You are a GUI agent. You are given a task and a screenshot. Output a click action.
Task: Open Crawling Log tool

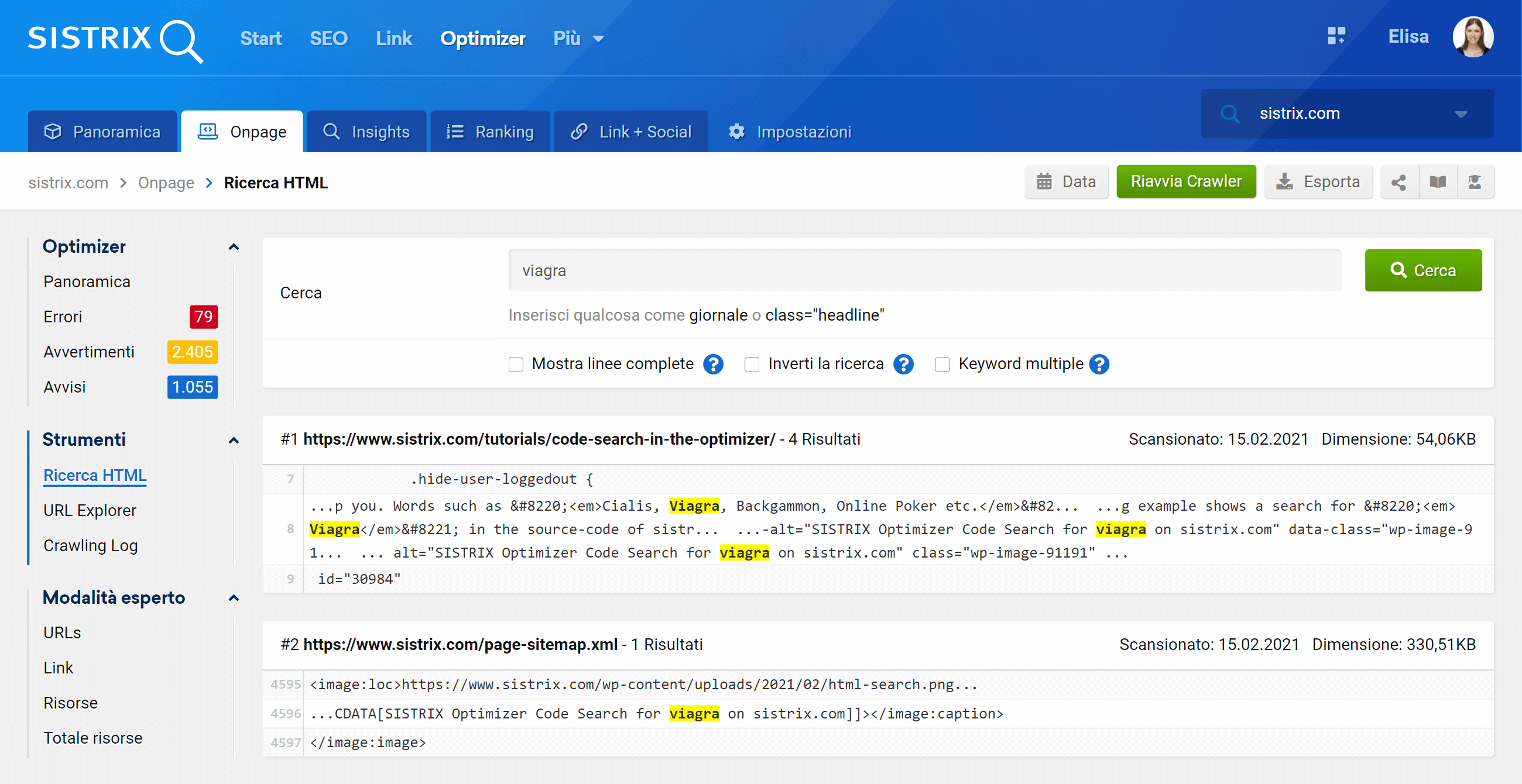tap(90, 546)
